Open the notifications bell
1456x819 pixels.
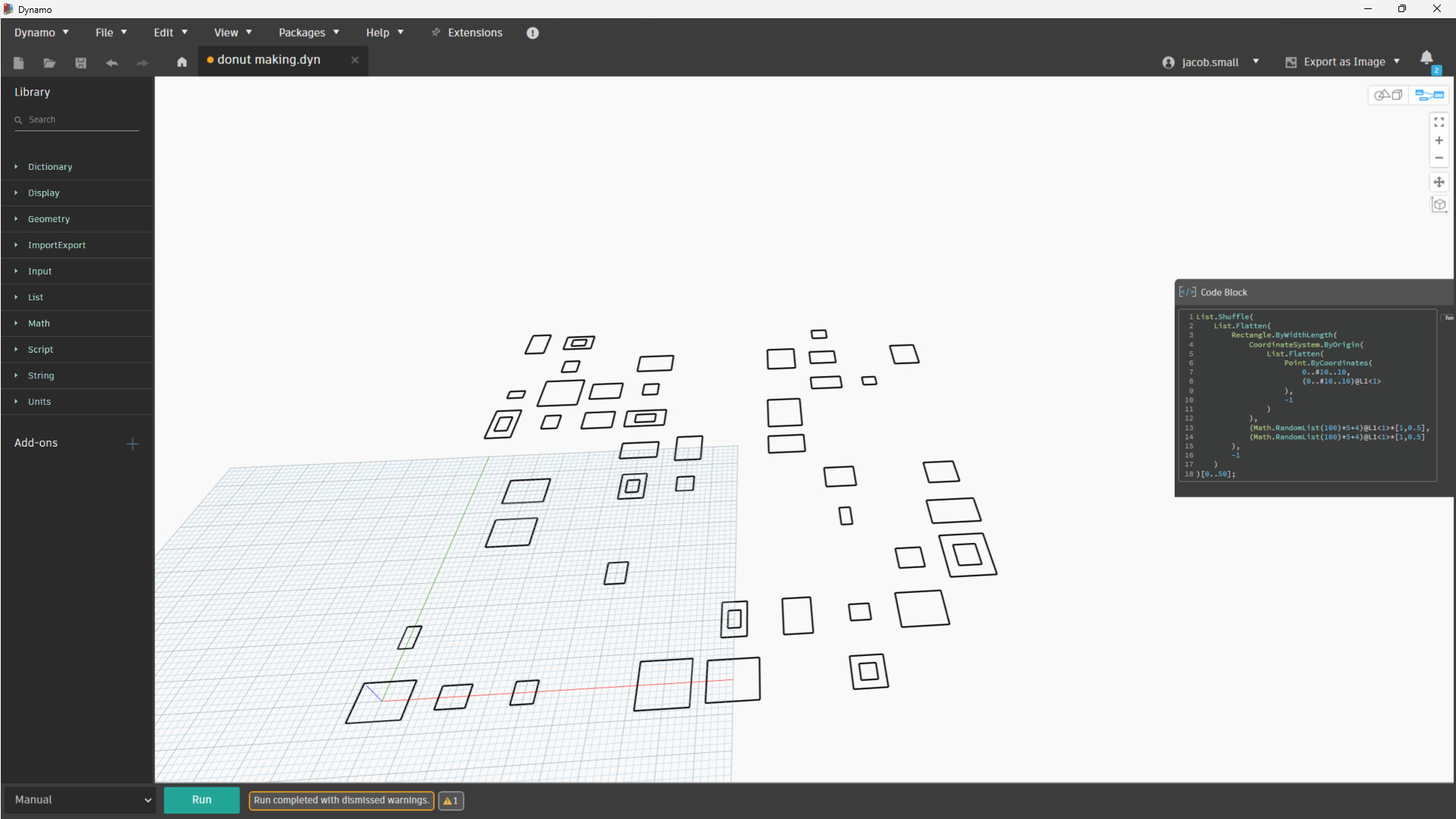[1426, 58]
